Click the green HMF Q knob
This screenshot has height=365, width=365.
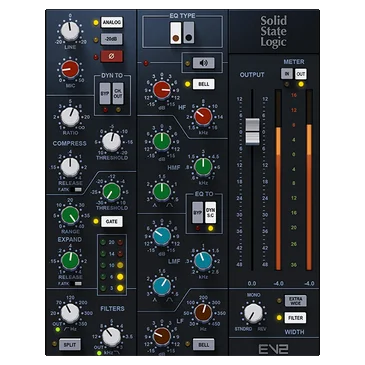(162, 192)
